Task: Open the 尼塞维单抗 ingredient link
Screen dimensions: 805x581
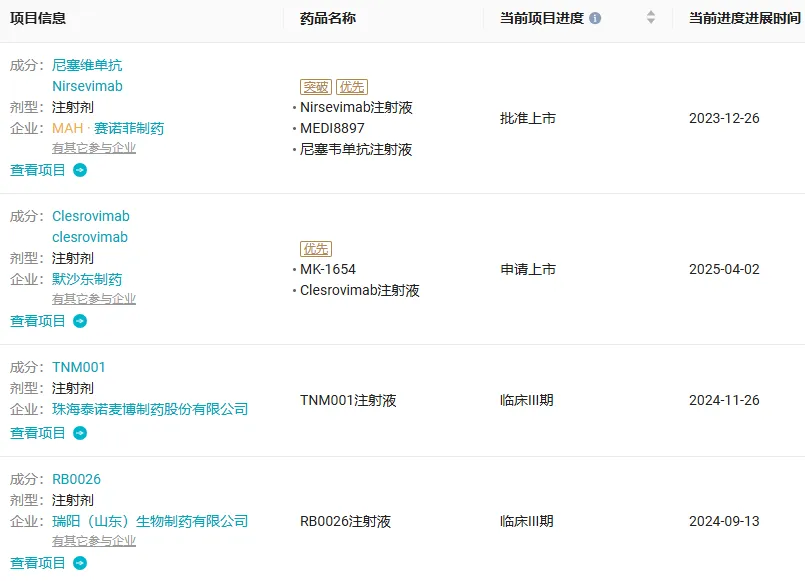Action: point(87,65)
